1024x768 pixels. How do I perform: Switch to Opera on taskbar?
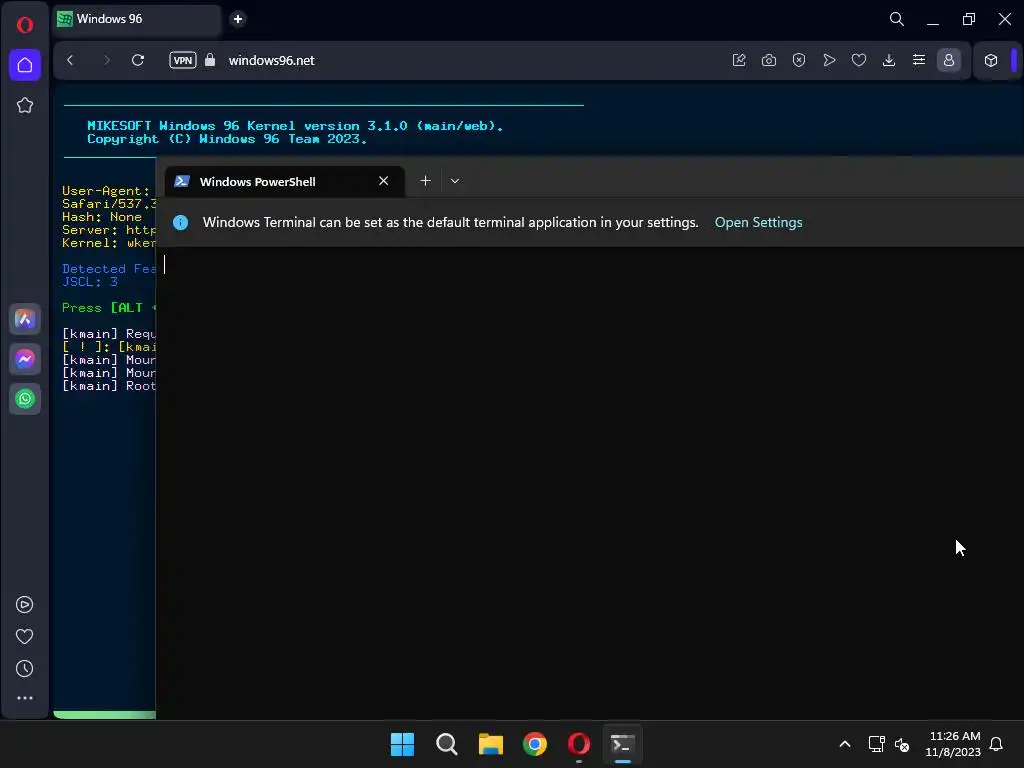click(579, 744)
